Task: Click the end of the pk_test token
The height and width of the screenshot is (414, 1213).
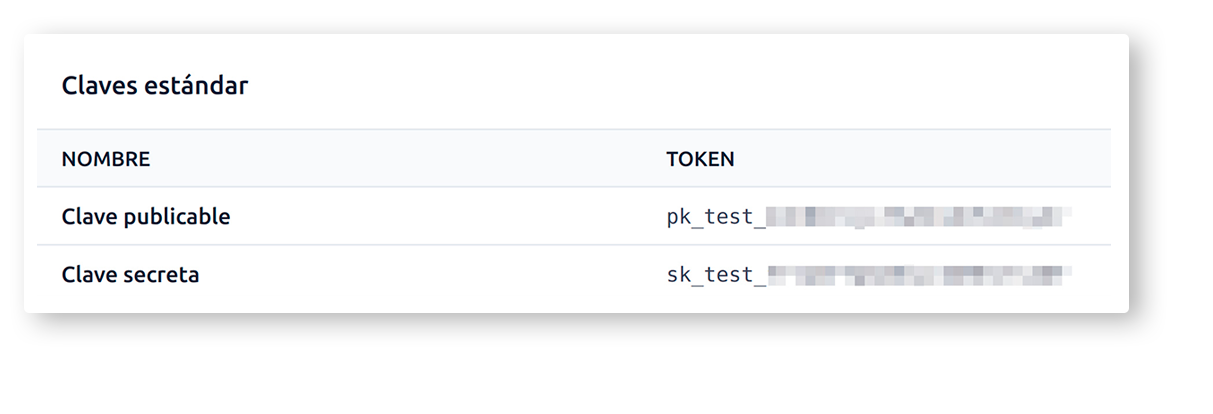Action: [1064, 217]
